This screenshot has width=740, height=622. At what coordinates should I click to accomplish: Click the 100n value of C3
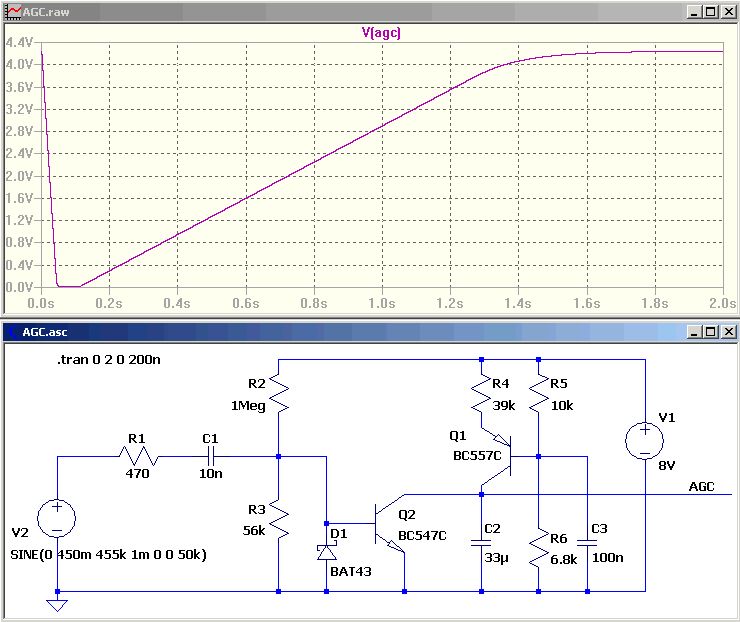coord(608,557)
